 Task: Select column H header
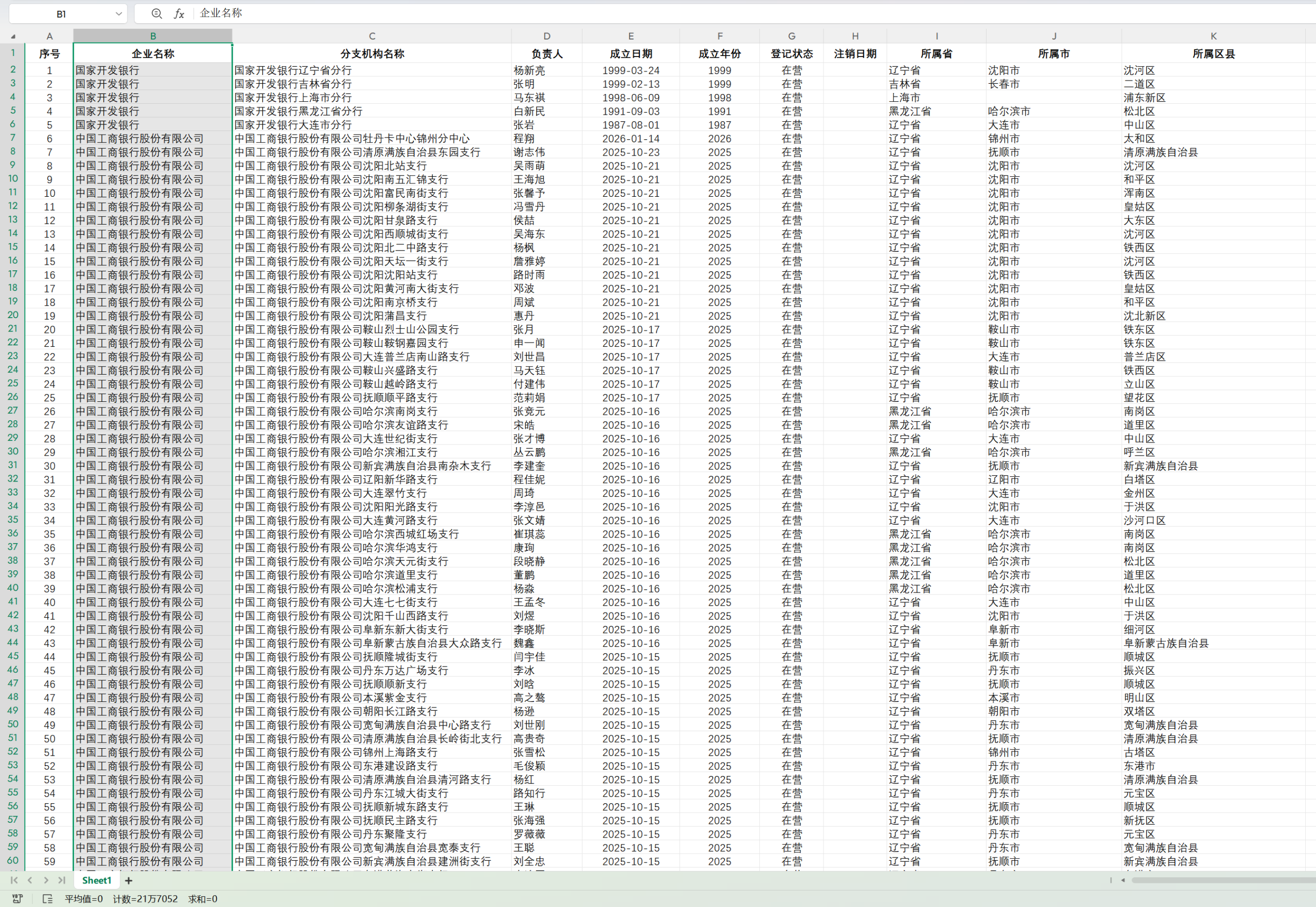pos(854,36)
